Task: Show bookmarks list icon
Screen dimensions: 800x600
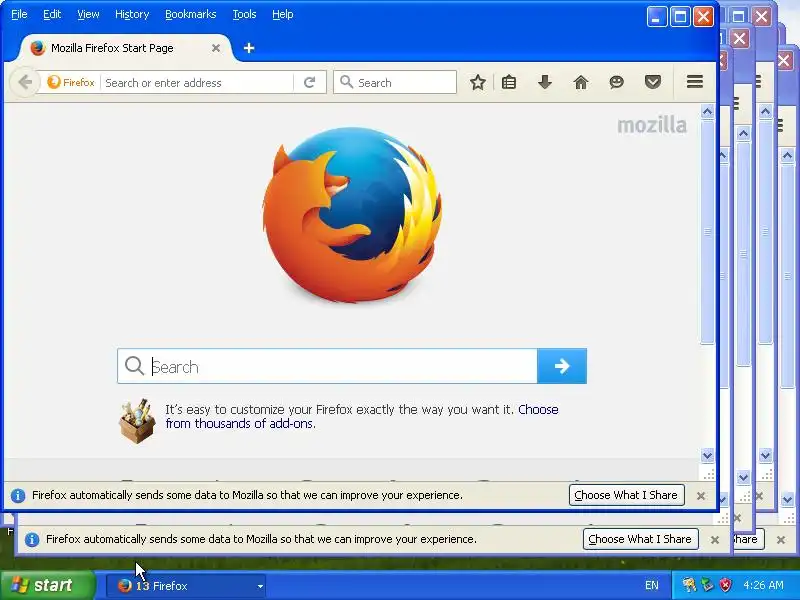Action: click(x=509, y=82)
